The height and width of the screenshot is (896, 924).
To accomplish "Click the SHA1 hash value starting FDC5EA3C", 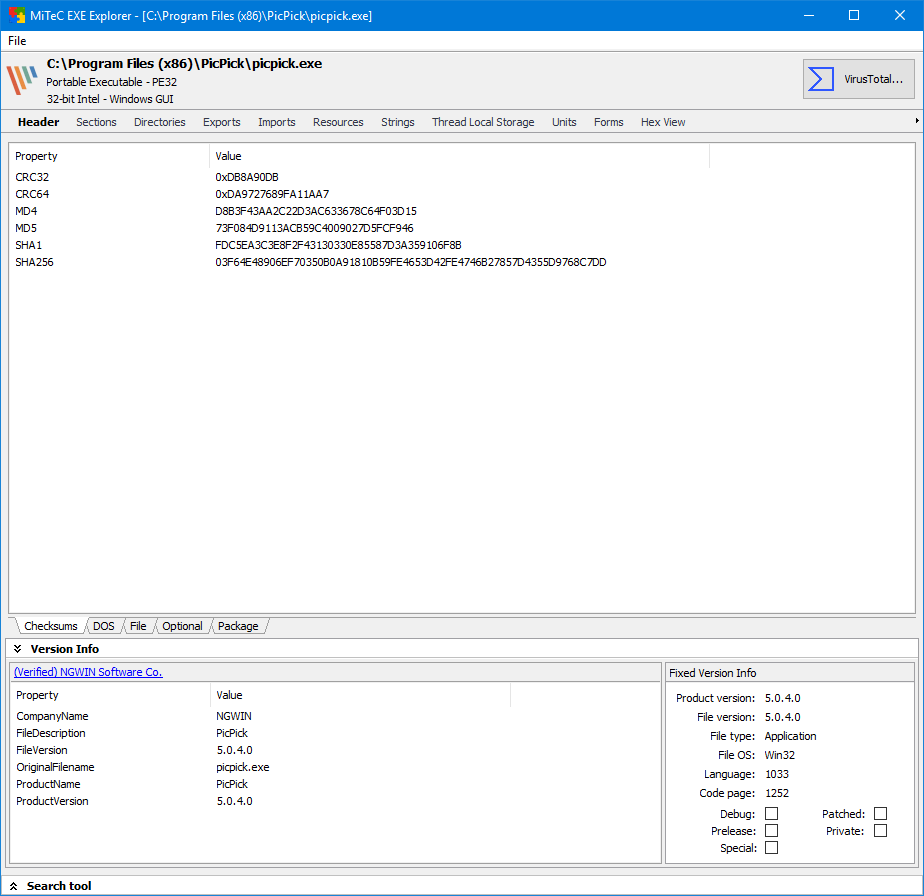I will pyautogui.click(x=338, y=245).
